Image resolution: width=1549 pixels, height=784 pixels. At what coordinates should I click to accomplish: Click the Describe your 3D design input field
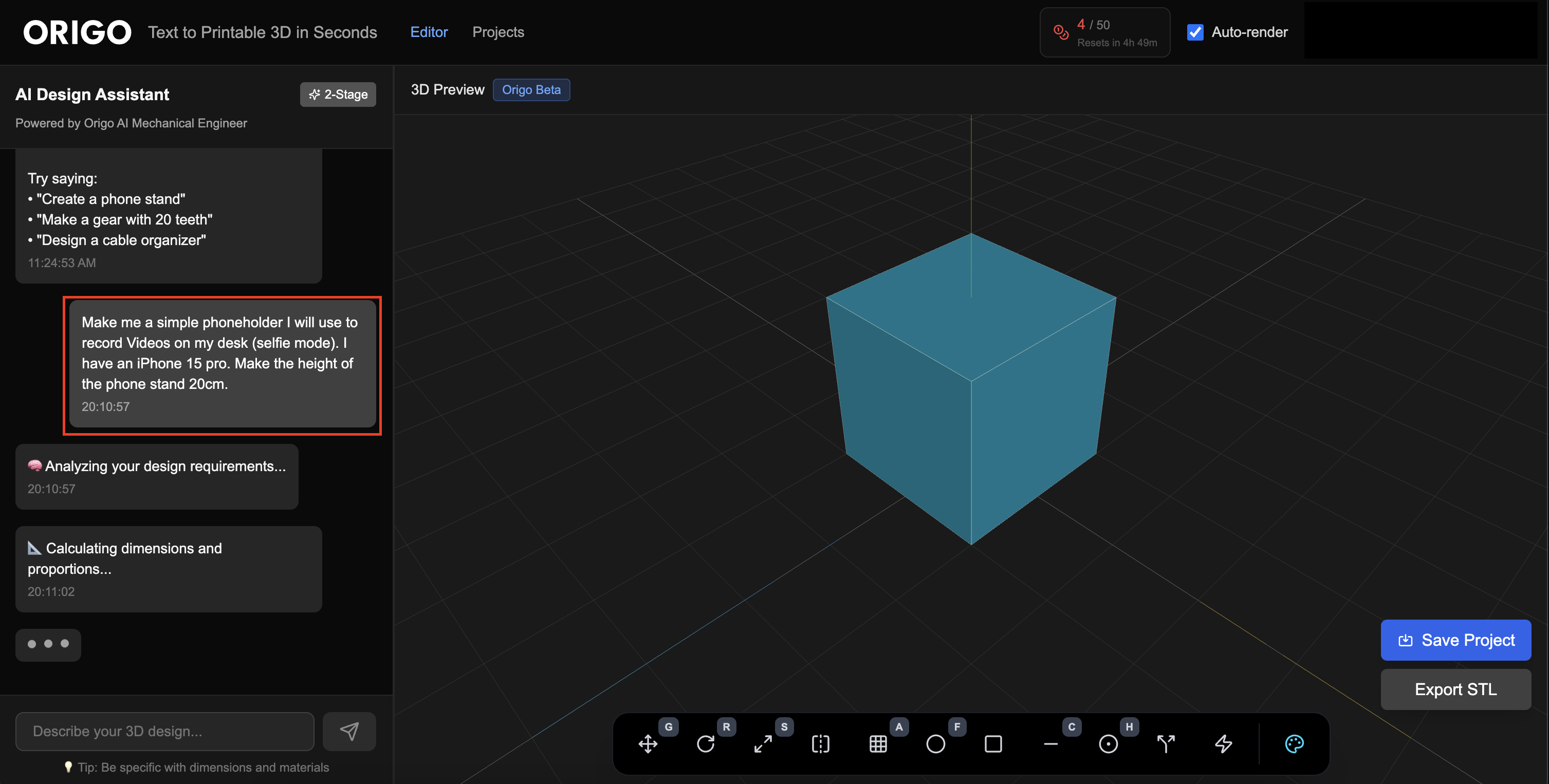click(x=163, y=731)
